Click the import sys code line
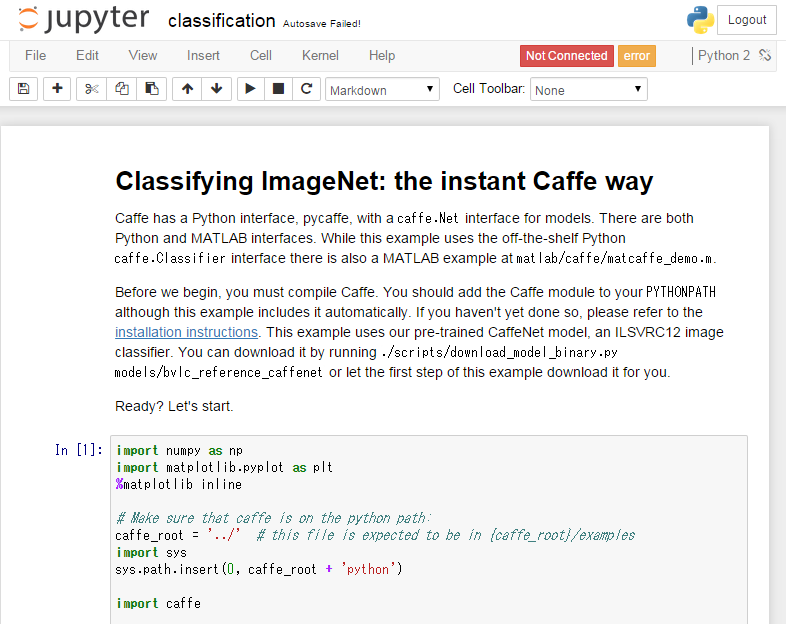The image size is (786, 624). pyautogui.click(x=151, y=552)
